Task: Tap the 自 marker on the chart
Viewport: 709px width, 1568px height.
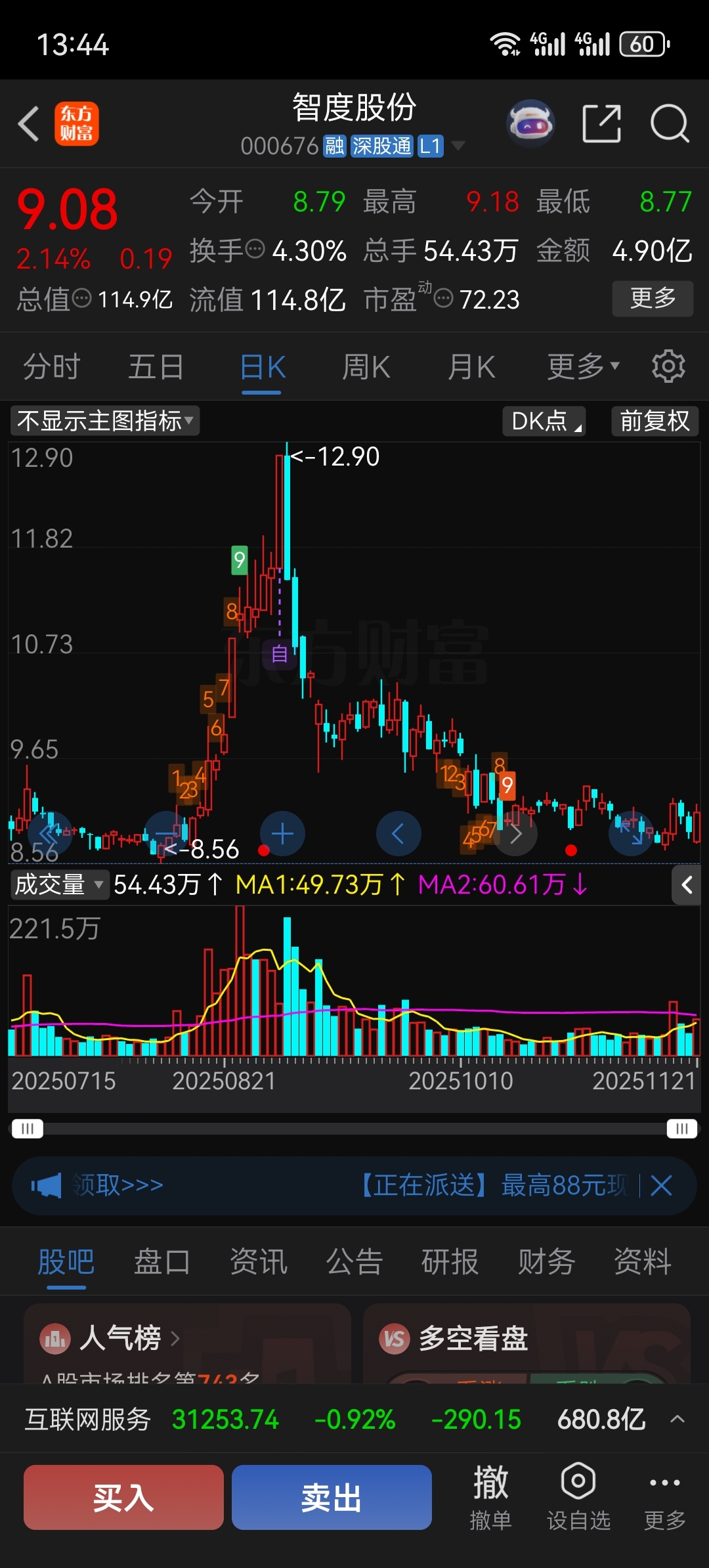Action: [x=279, y=653]
